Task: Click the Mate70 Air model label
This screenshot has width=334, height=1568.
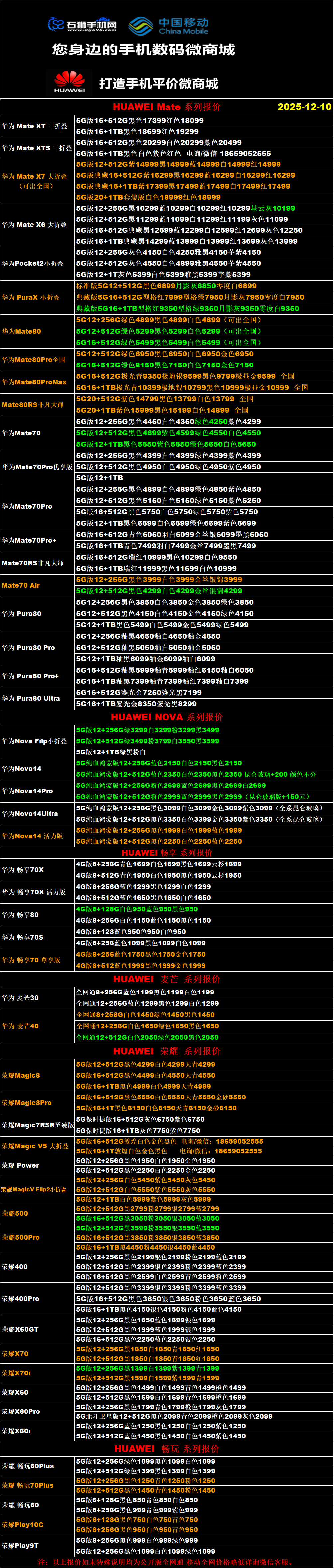Action: [x=21, y=585]
